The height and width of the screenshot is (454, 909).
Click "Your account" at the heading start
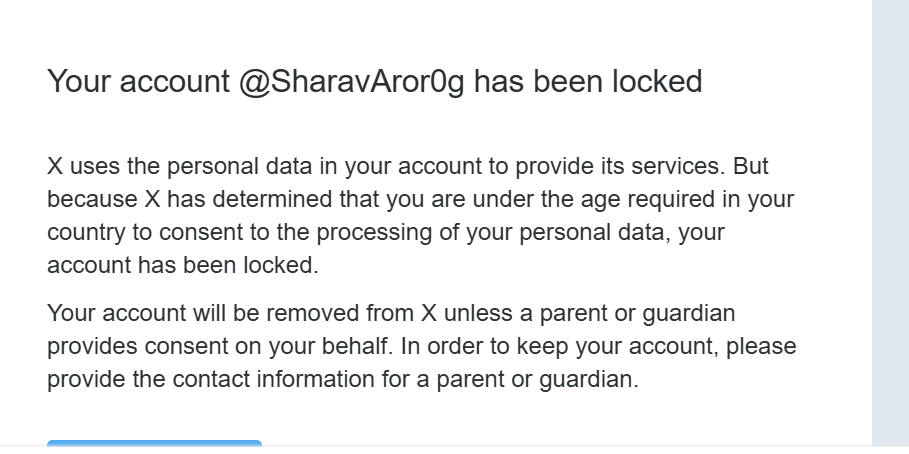click(138, 81)
